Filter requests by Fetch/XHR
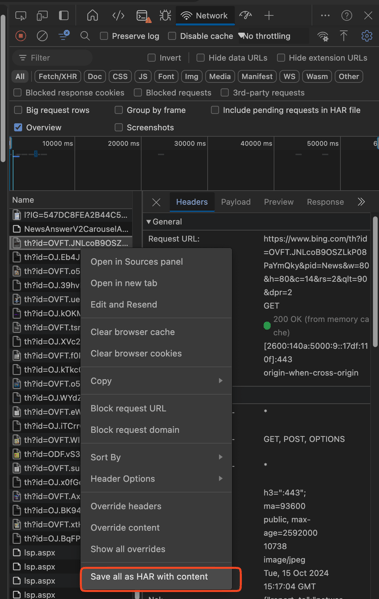379x599 pixels. click(58, 76)
